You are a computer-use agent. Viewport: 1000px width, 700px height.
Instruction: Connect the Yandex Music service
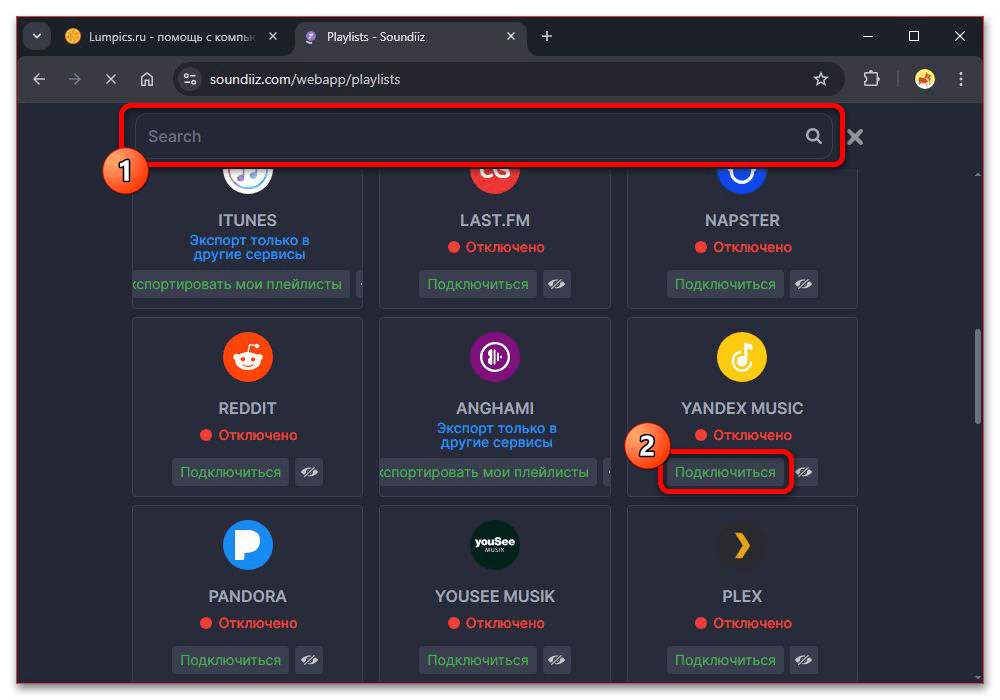point(725,472)
